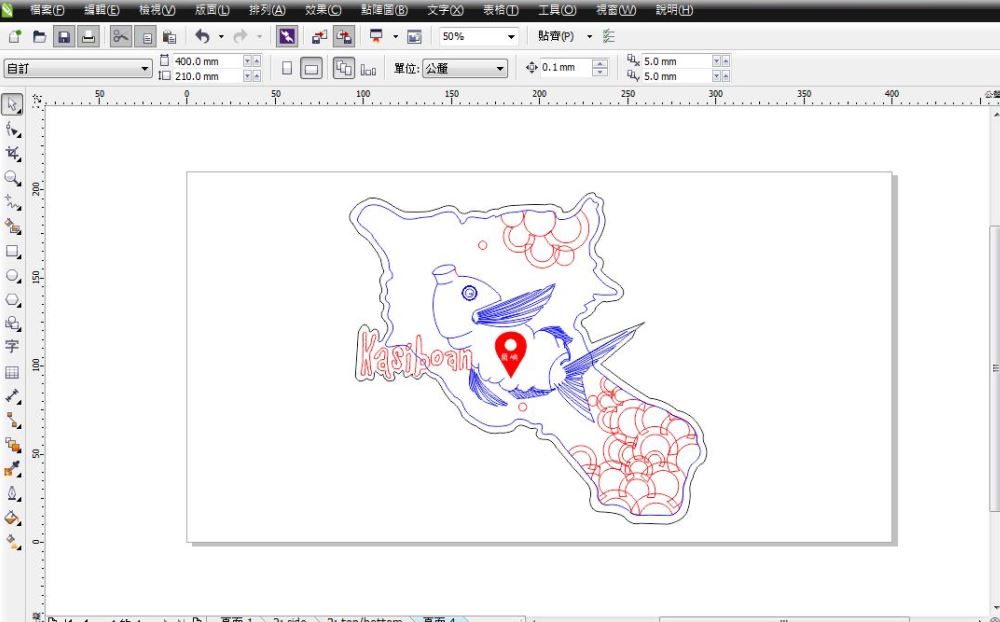Select the Rectangle tool
The height and width of the screenshot is (622, 1000).
[x=13, y=251]
